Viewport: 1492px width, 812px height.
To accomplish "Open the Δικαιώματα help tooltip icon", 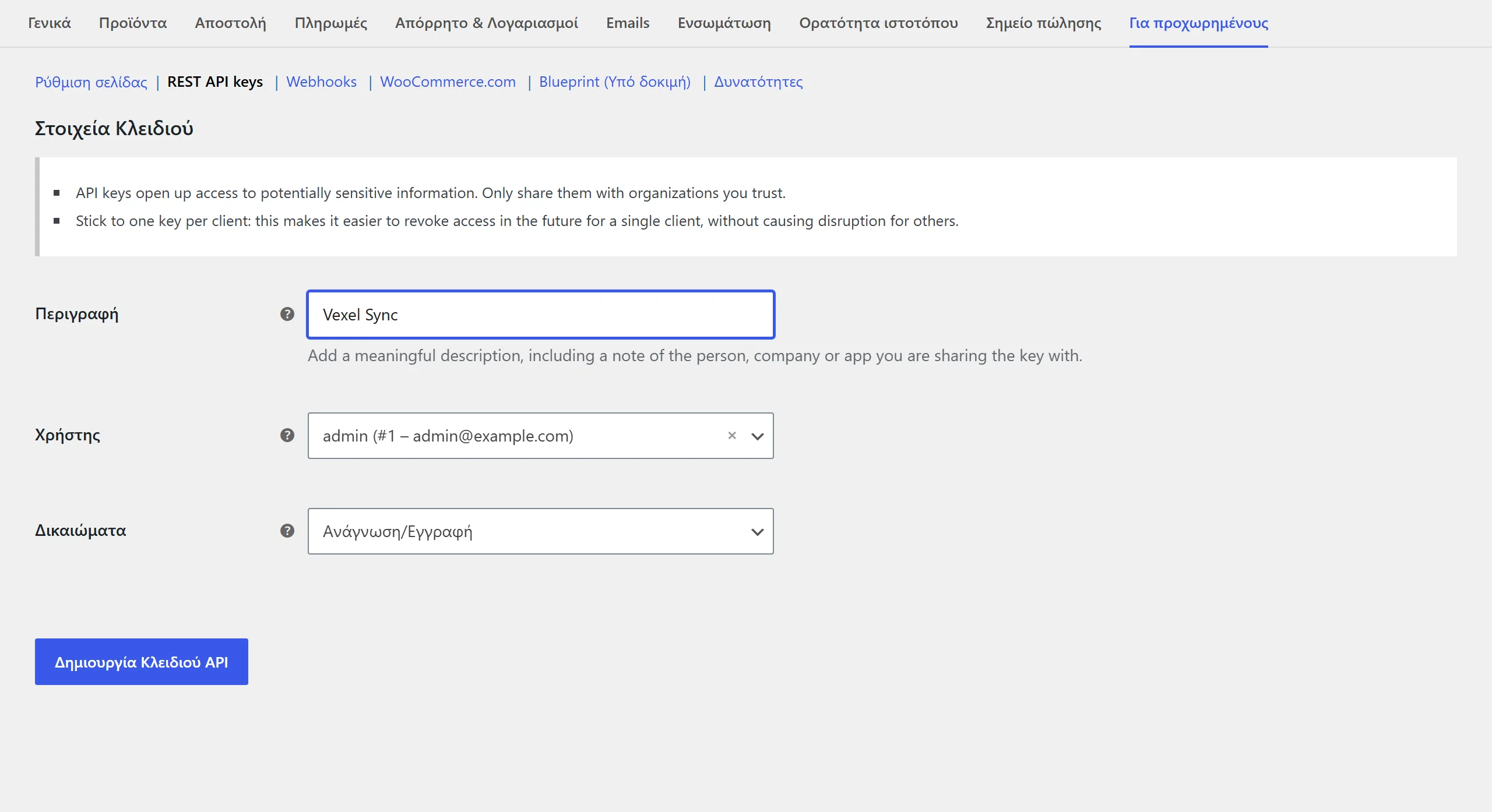I will 287,531.
